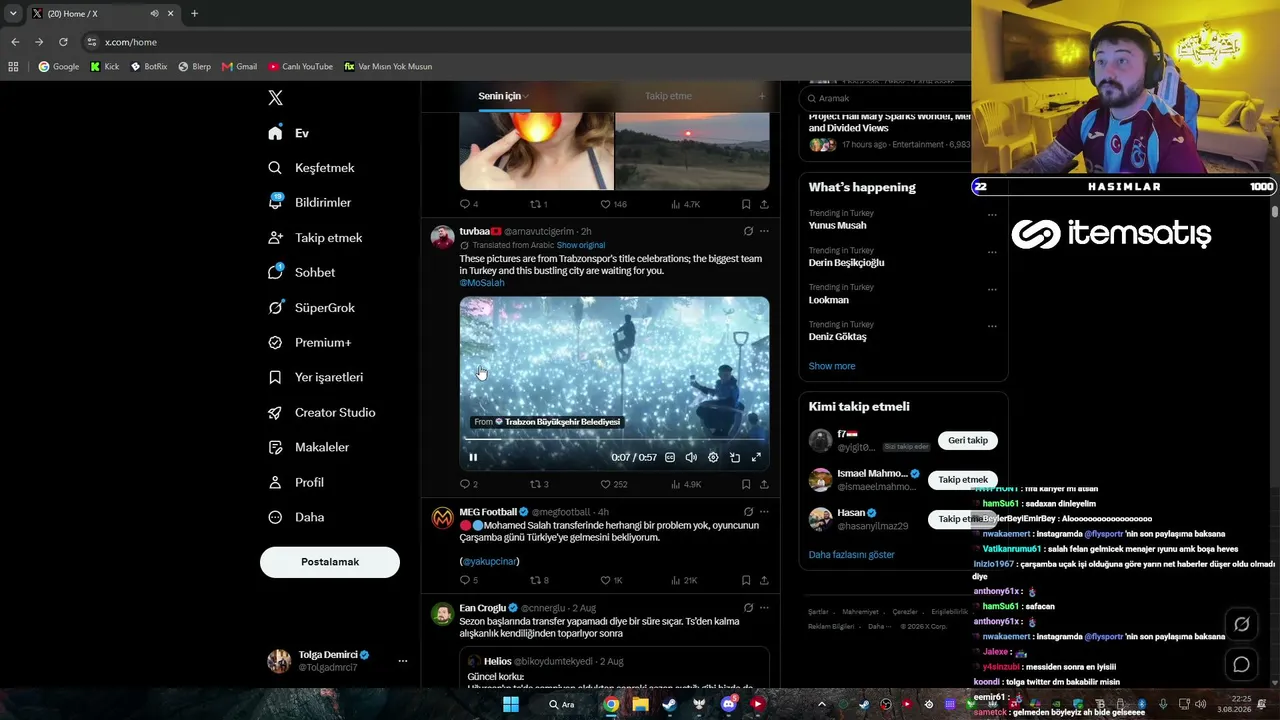Viewport: 1280px width, 720px height.
Task: Bookmark tuvbaa's video tweet
Action: 746,484
